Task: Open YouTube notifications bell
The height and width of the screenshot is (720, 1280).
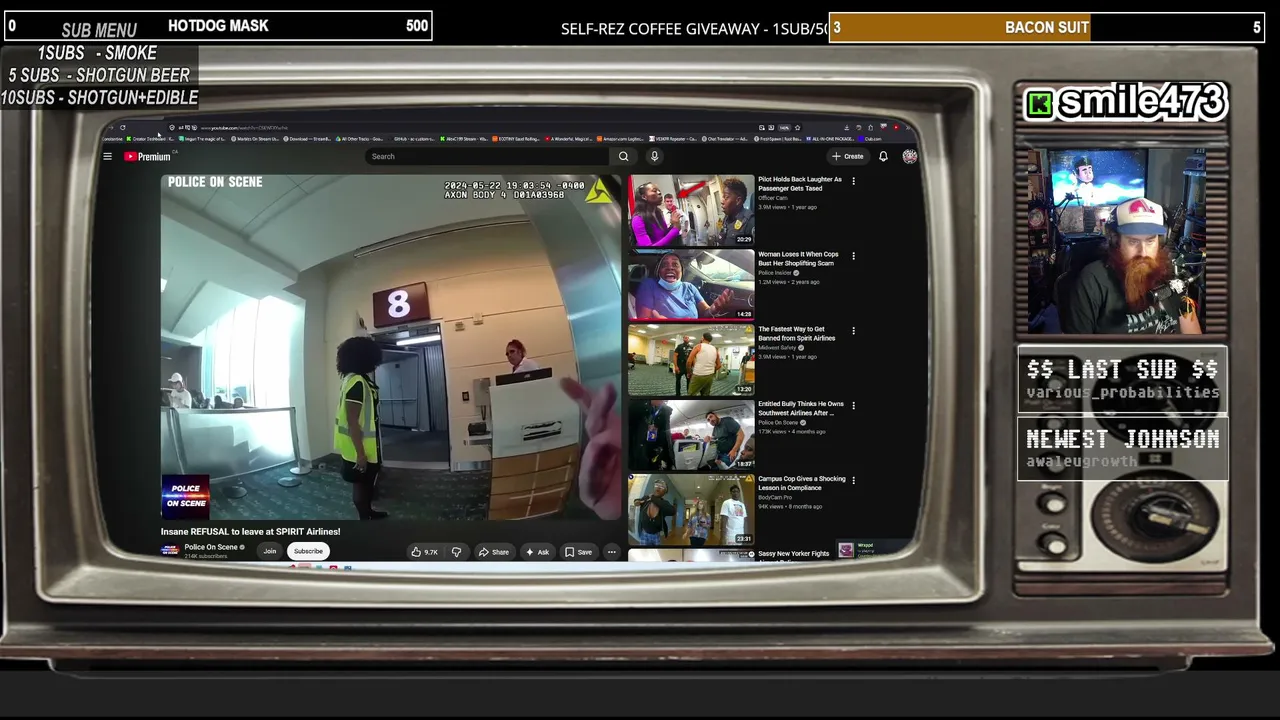Action: point(883,156)
